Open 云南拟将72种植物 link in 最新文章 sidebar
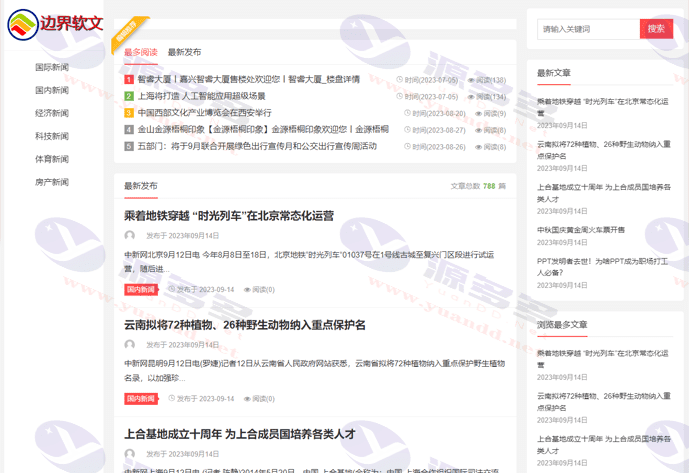Image resolution: width=689 pixels, height=473 pixels. point(604,150)
